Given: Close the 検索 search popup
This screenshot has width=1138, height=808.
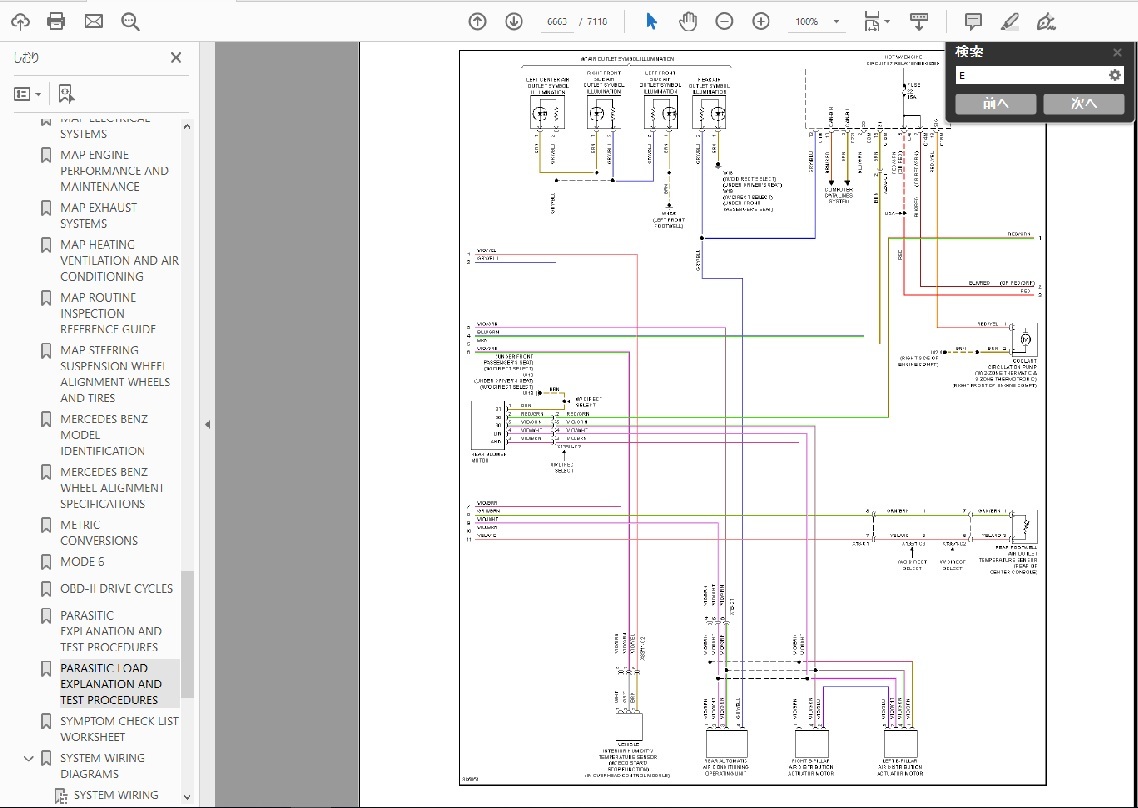Looking at the screenshot, I should pos(1117,52).
